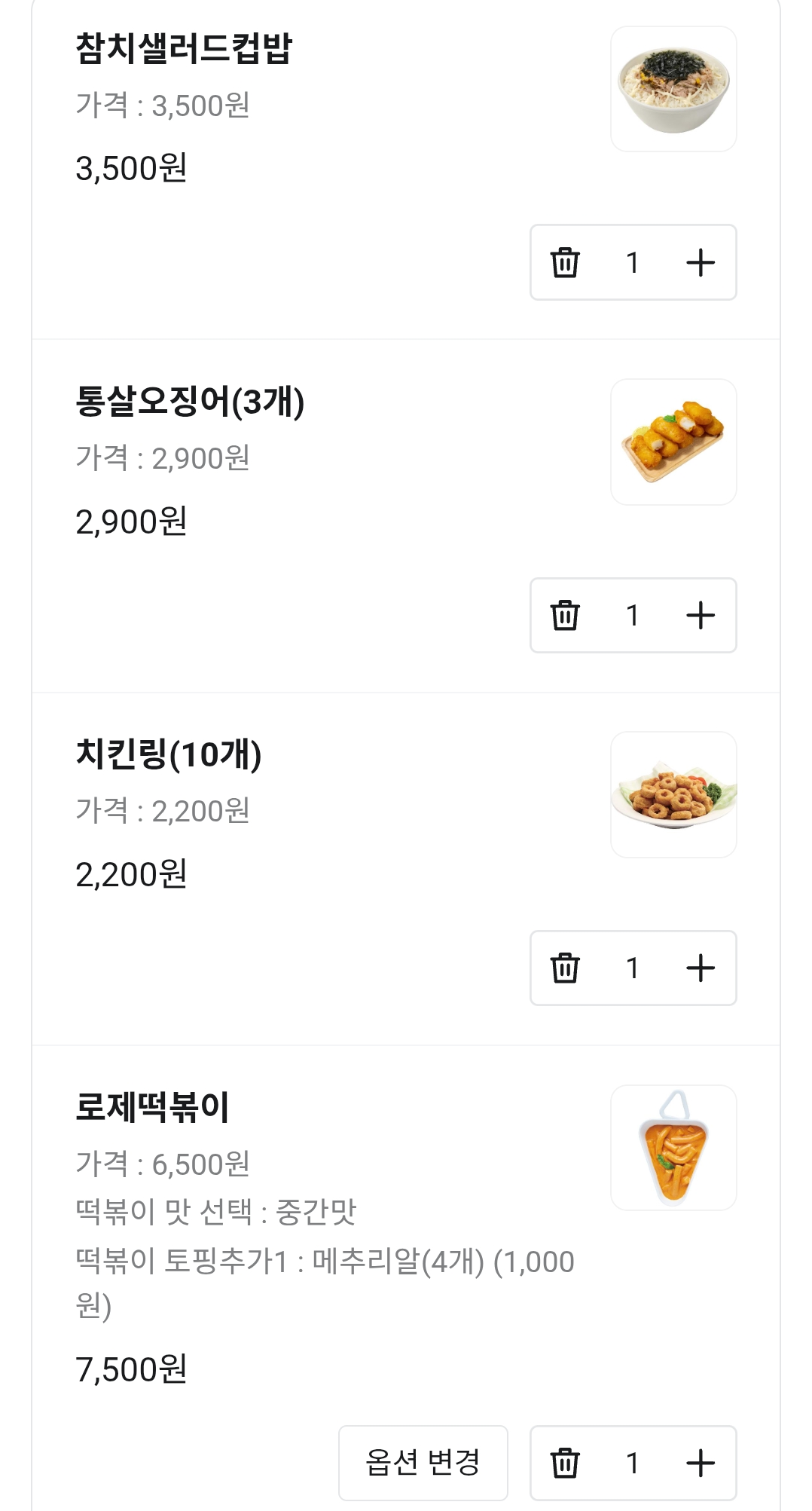Increase 참치샐러드컵밥 quantity with plus
Viewport: 812px width, 1511px height.
701,262
